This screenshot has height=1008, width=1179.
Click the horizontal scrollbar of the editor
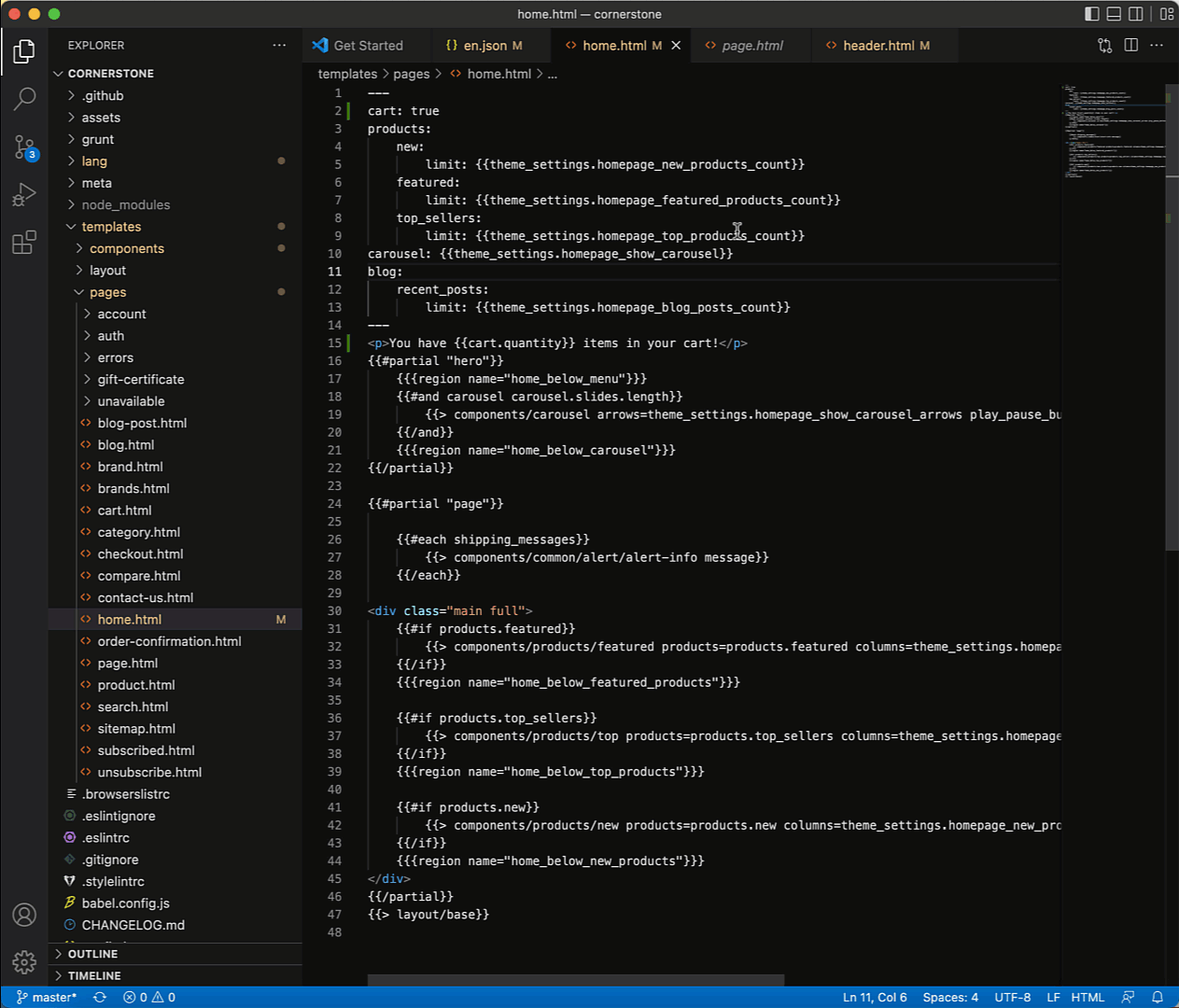pyautogui.click(x=575, y=980)
